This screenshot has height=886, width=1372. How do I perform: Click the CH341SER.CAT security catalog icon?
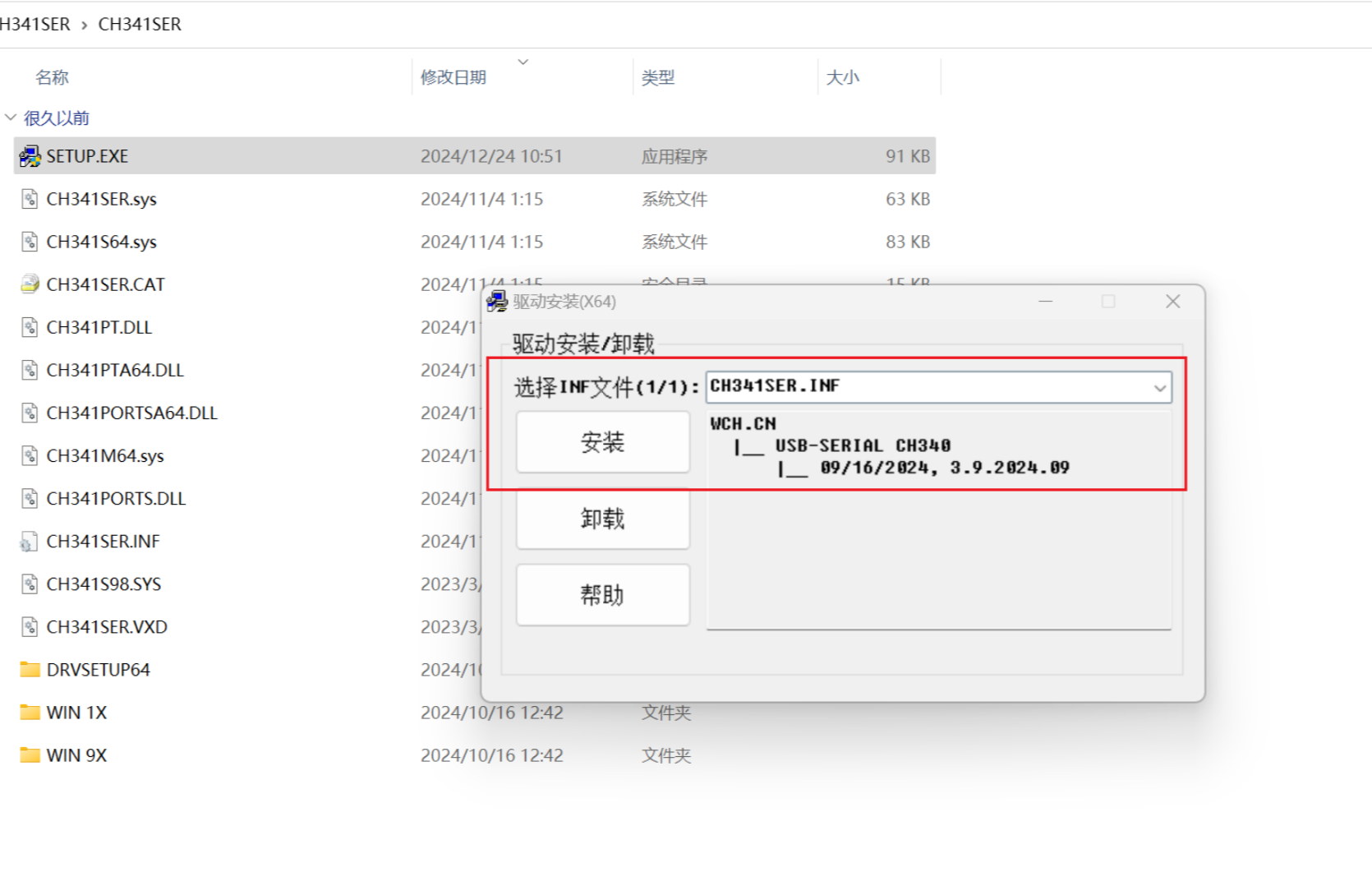click(30, 284)
